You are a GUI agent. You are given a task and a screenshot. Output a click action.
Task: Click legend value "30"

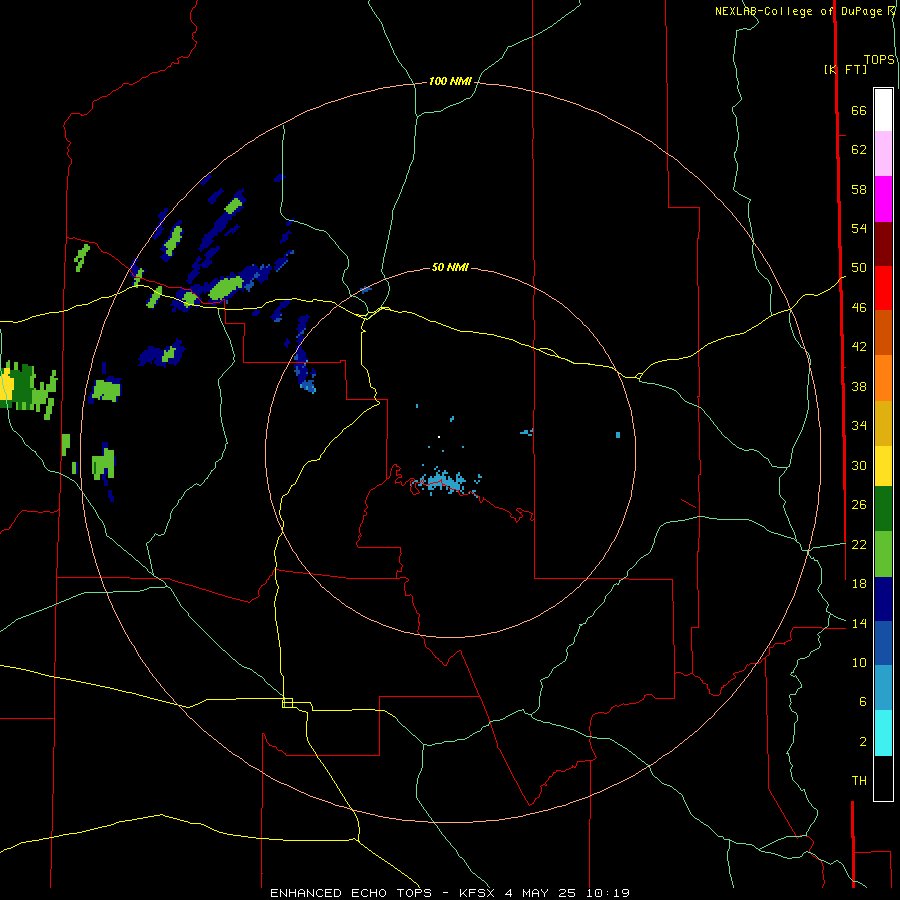tap(859, 465)
